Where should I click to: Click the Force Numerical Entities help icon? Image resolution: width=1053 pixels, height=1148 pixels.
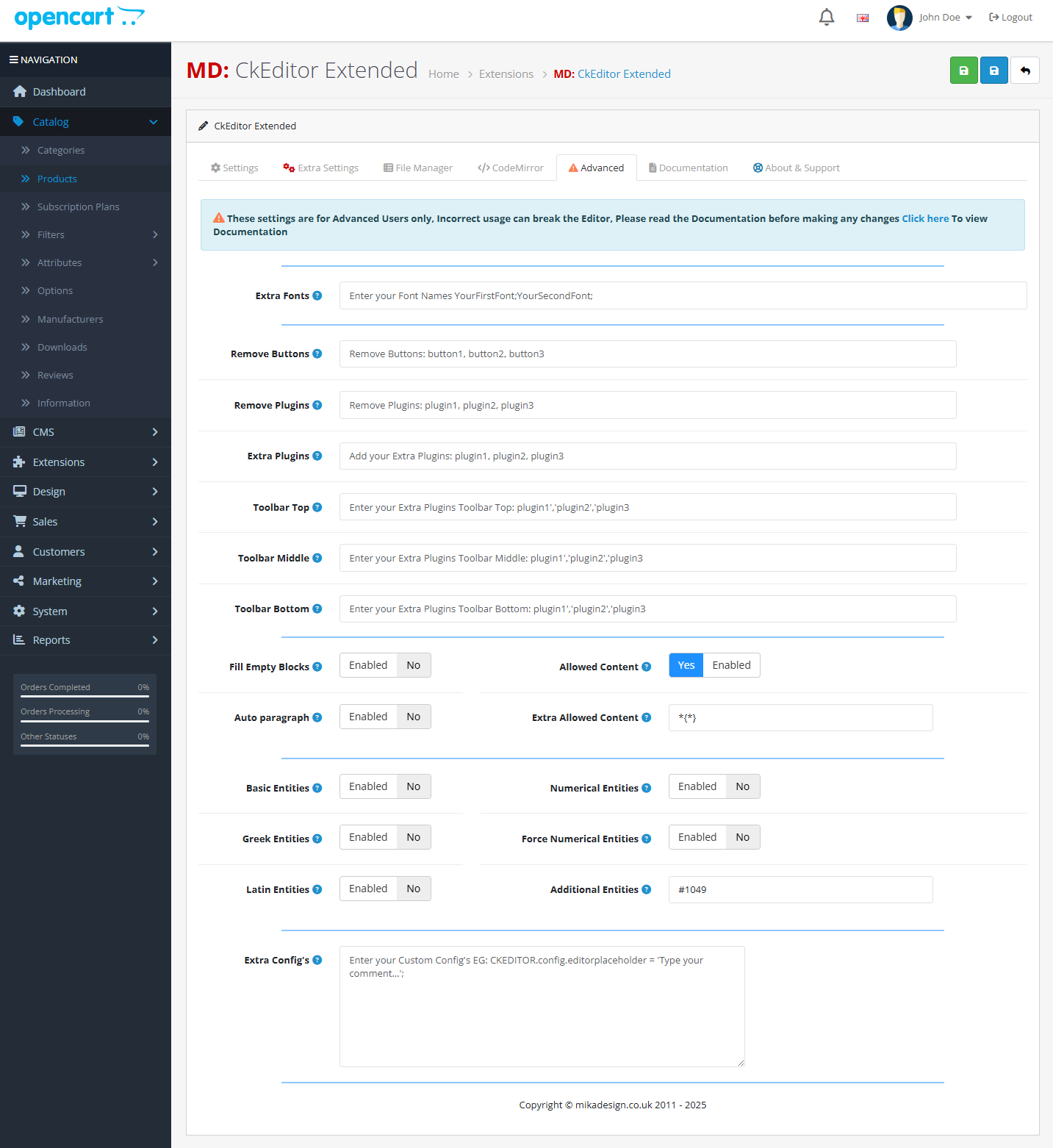647,839
